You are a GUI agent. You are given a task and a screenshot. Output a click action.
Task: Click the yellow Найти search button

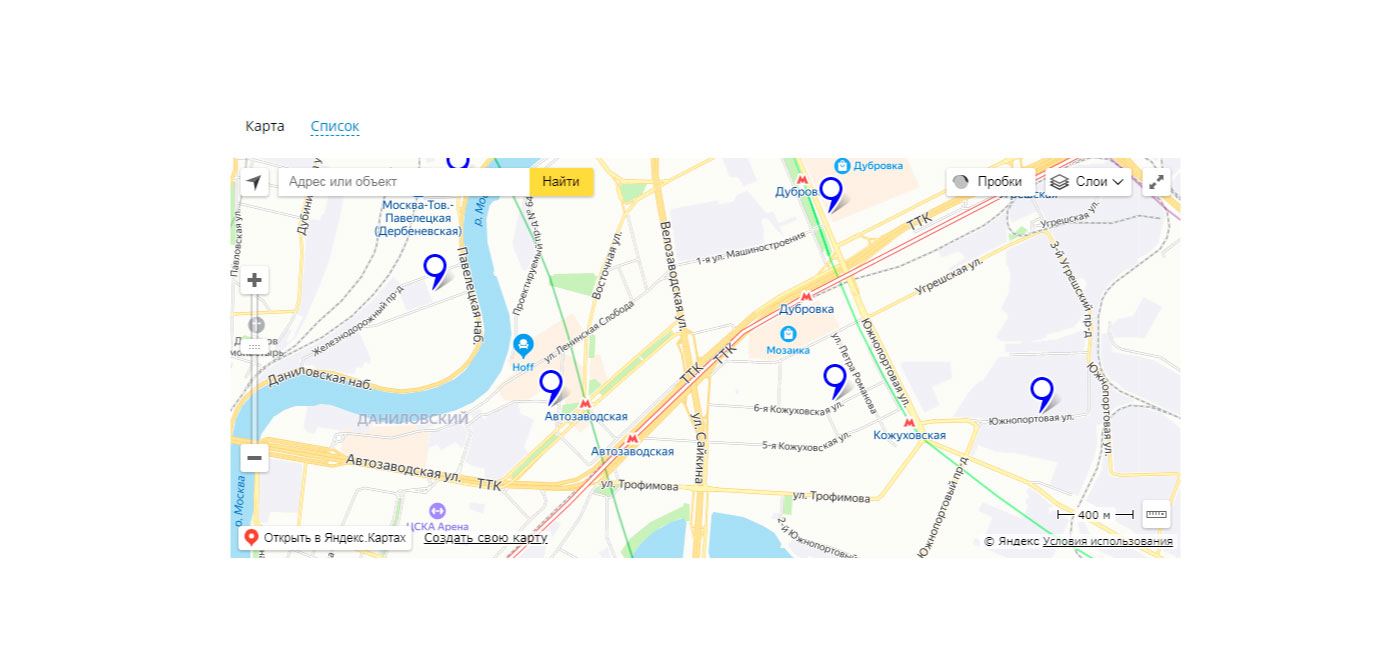pyautogui.click(x=561, y=182)
